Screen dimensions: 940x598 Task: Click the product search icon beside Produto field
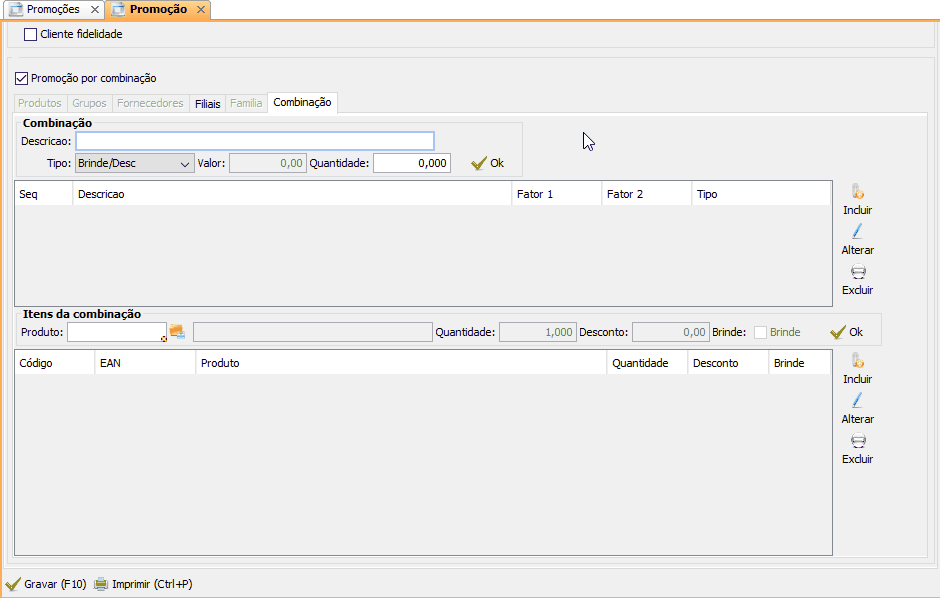[177, 332]
